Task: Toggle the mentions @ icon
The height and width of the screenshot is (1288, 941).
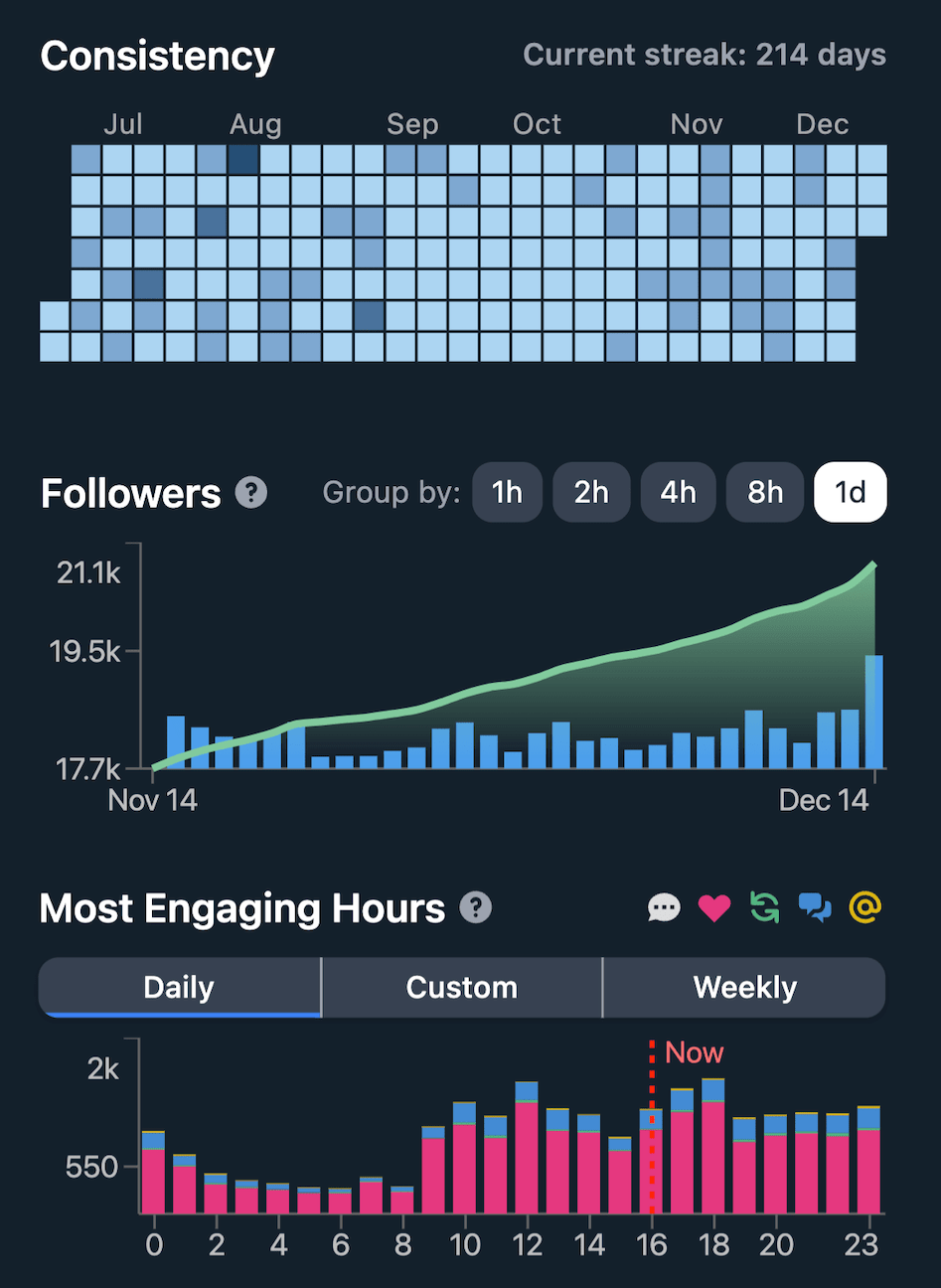Action: pyautogui.click(x=864, y=907)
